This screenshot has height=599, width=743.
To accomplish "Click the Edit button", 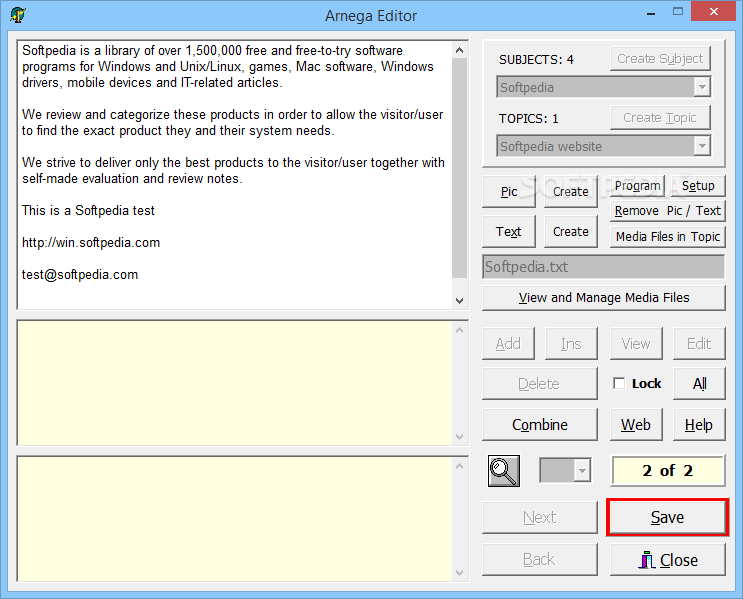I will (699, 343).
